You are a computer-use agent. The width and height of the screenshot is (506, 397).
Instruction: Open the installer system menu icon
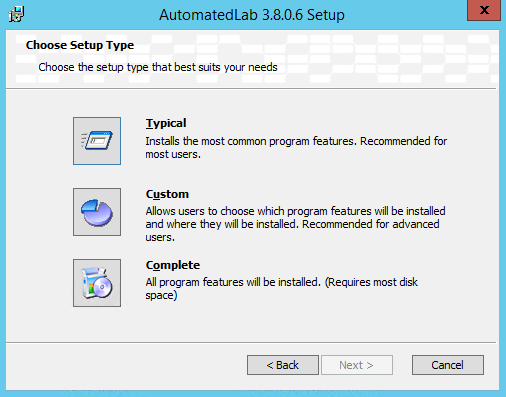16,14
